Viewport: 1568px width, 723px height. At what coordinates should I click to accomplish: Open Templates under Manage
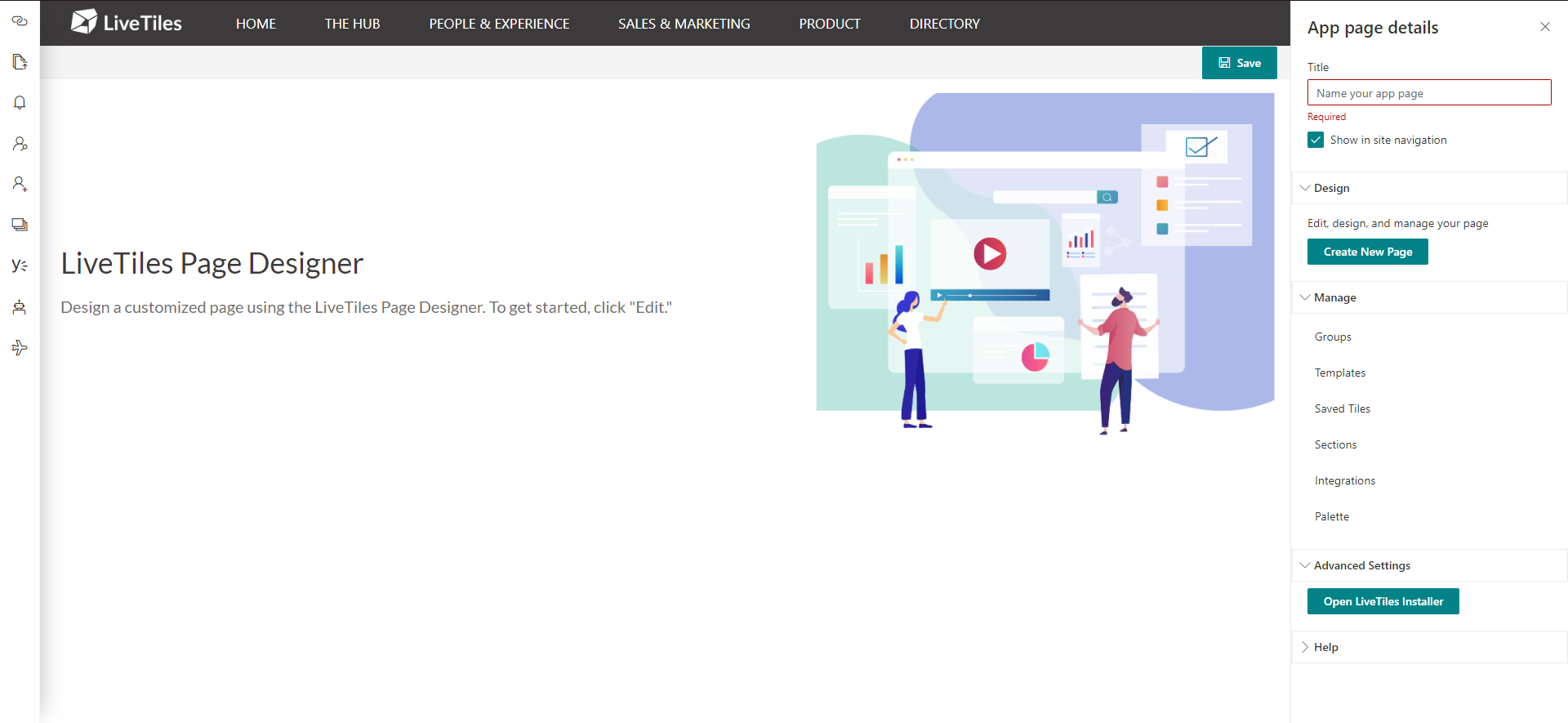[x=1340, y=373]
